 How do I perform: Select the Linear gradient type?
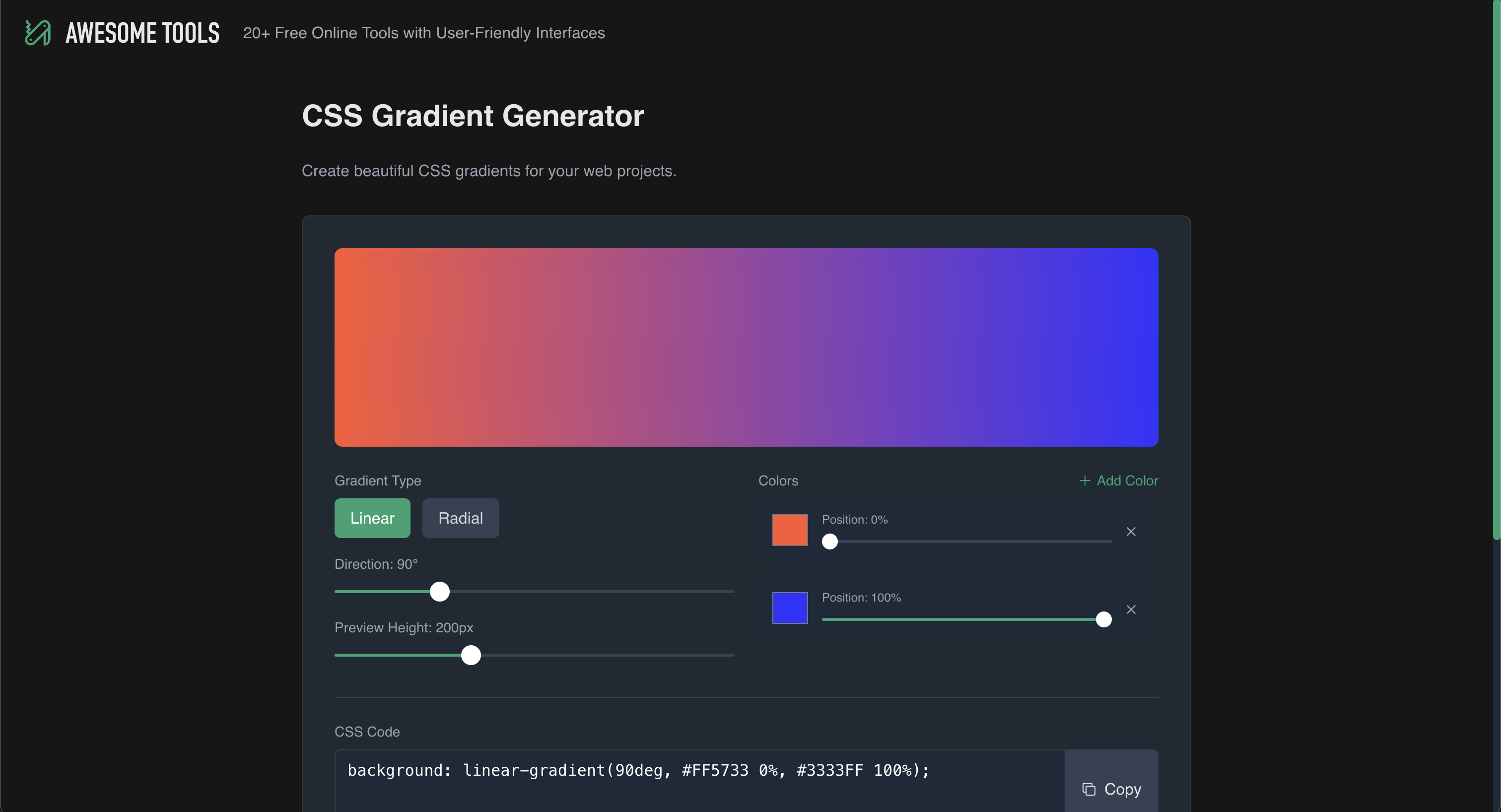(372, 518)
